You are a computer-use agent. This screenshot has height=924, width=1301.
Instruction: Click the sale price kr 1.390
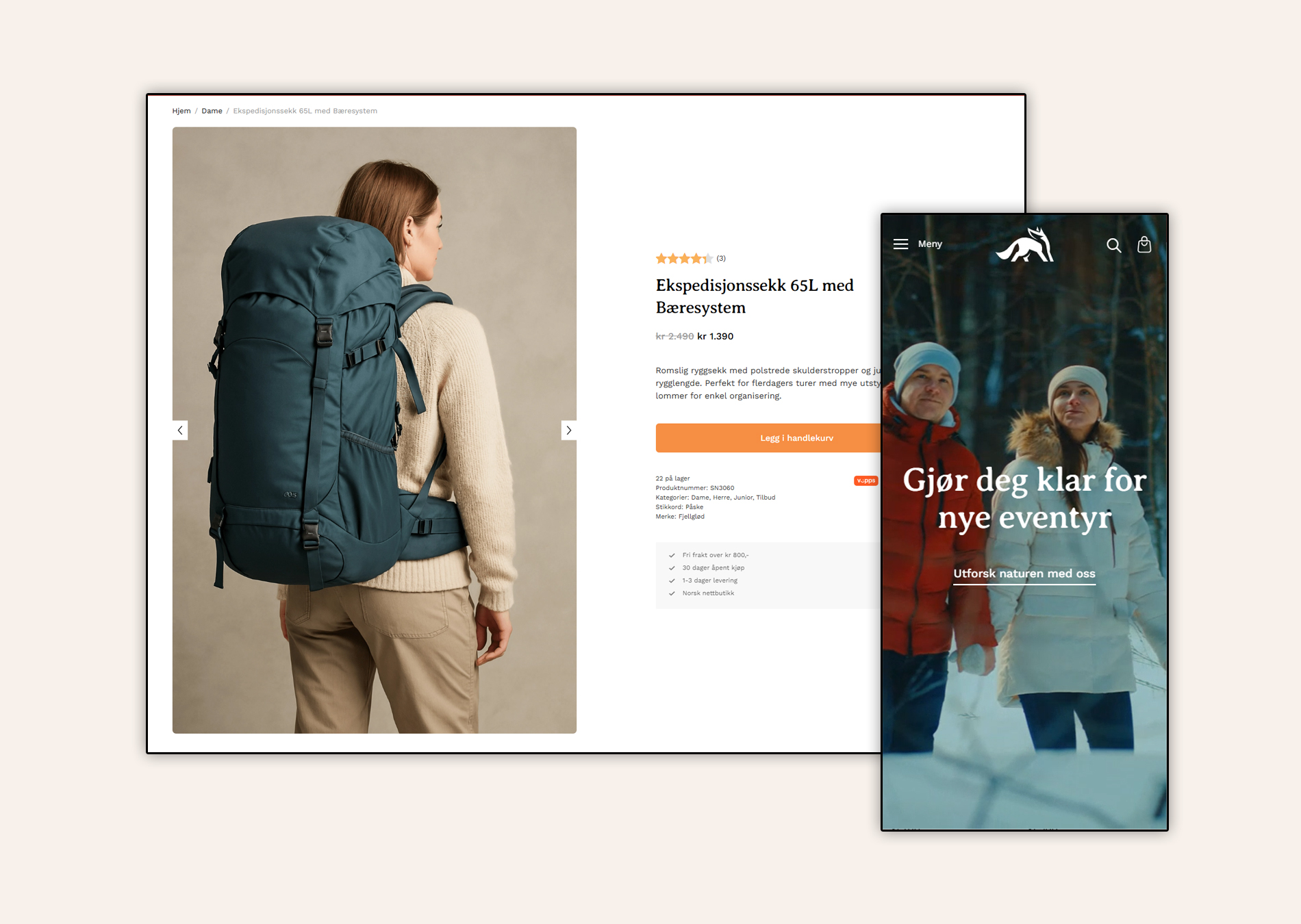(715, 336)
